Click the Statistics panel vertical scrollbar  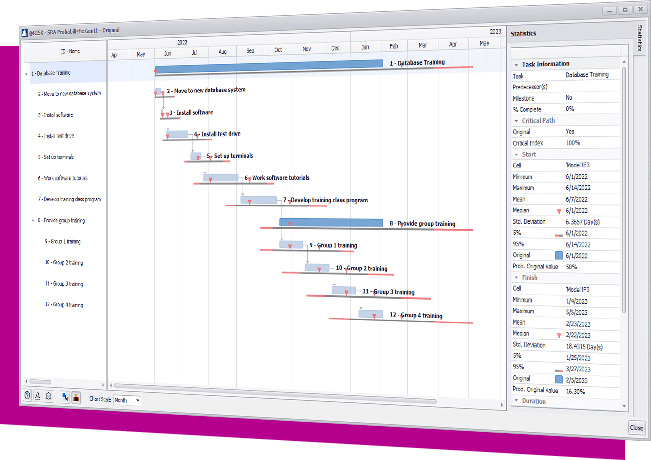coord(624,189)
